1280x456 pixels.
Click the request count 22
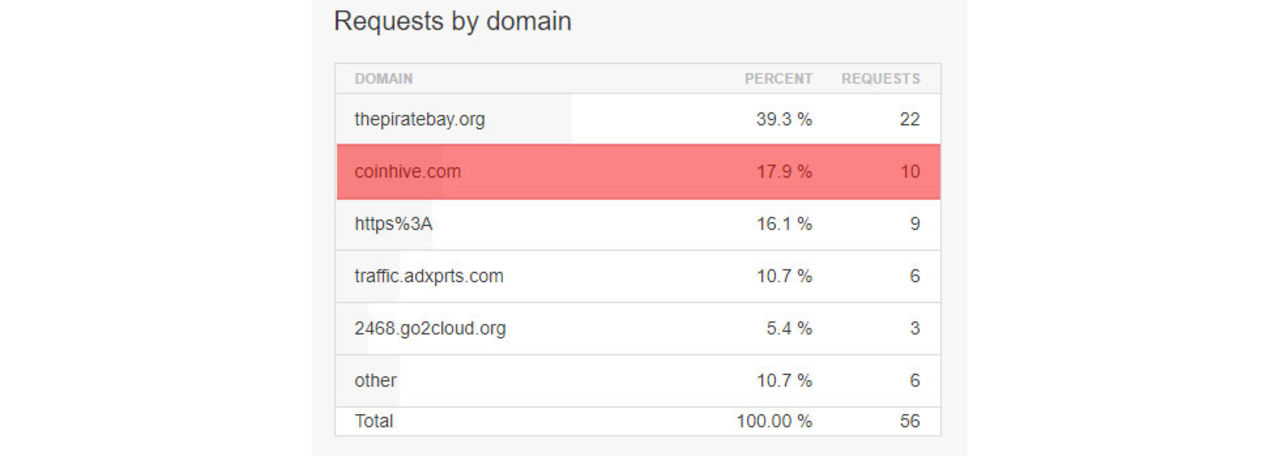tap(909, 119)
